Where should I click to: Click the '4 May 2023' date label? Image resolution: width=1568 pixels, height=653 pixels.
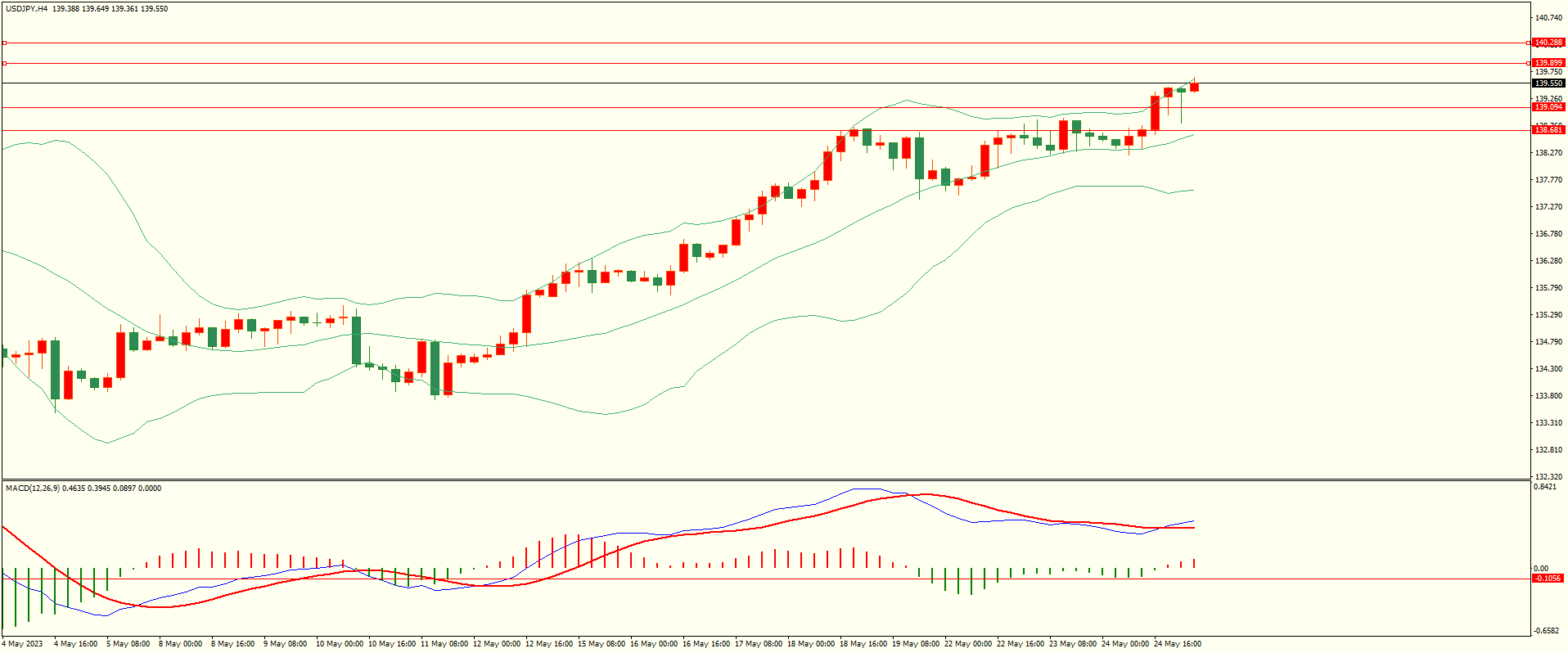[x=23, y=644]
